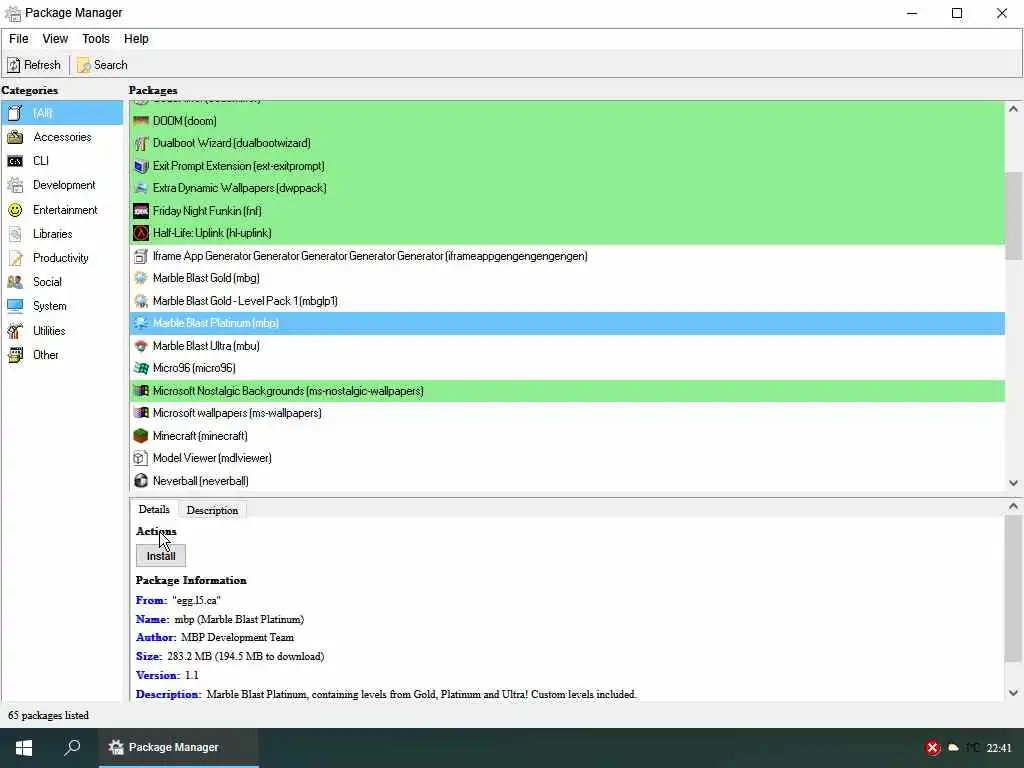
Task: Click the Micro96 package icon
Action: pyautogui.click(x=140, y=368)
